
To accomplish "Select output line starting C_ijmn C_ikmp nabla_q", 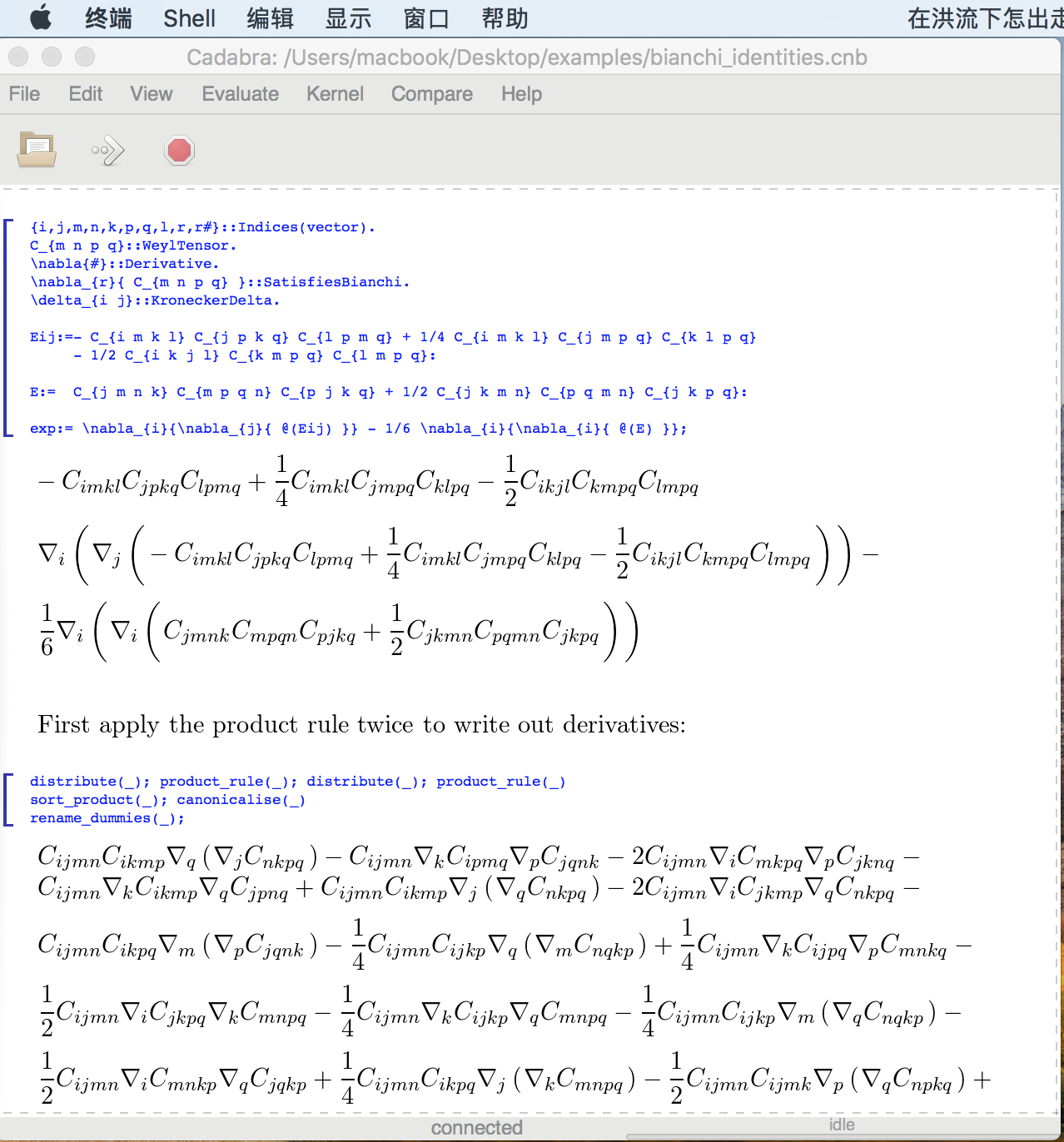I will pyautogui.click(x=479, y=856).
